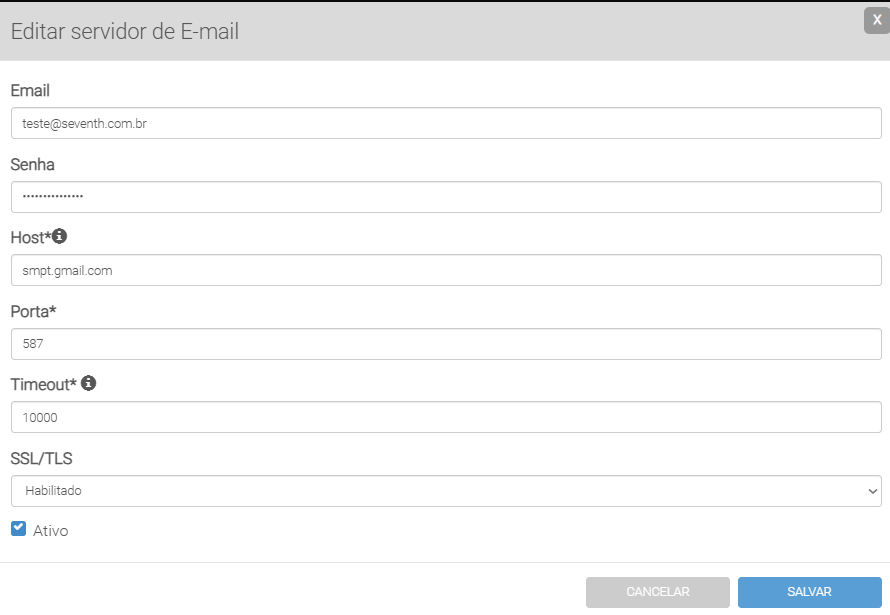Focus the Senha password field
The width and height of the screenshot is (890, 615).
445,197
